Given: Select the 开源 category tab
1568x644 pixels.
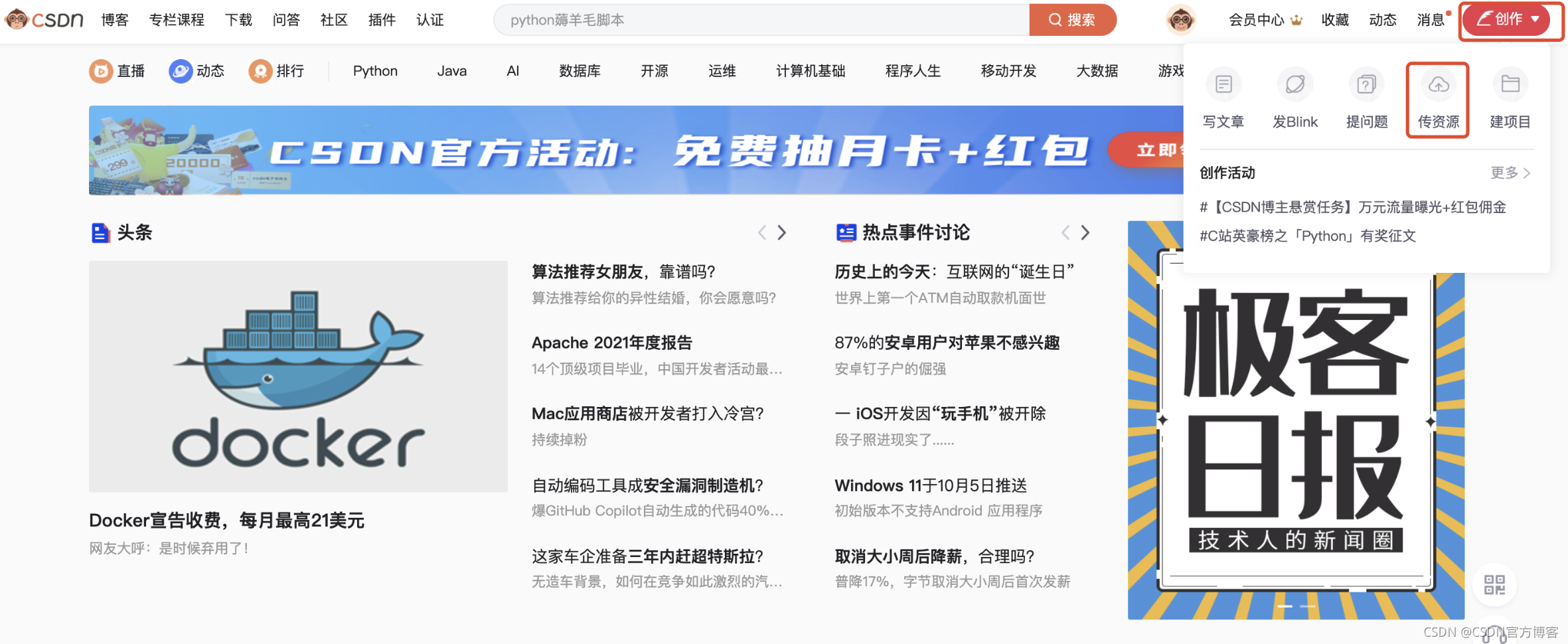Looking at the screenshot, I should [655, 71].
